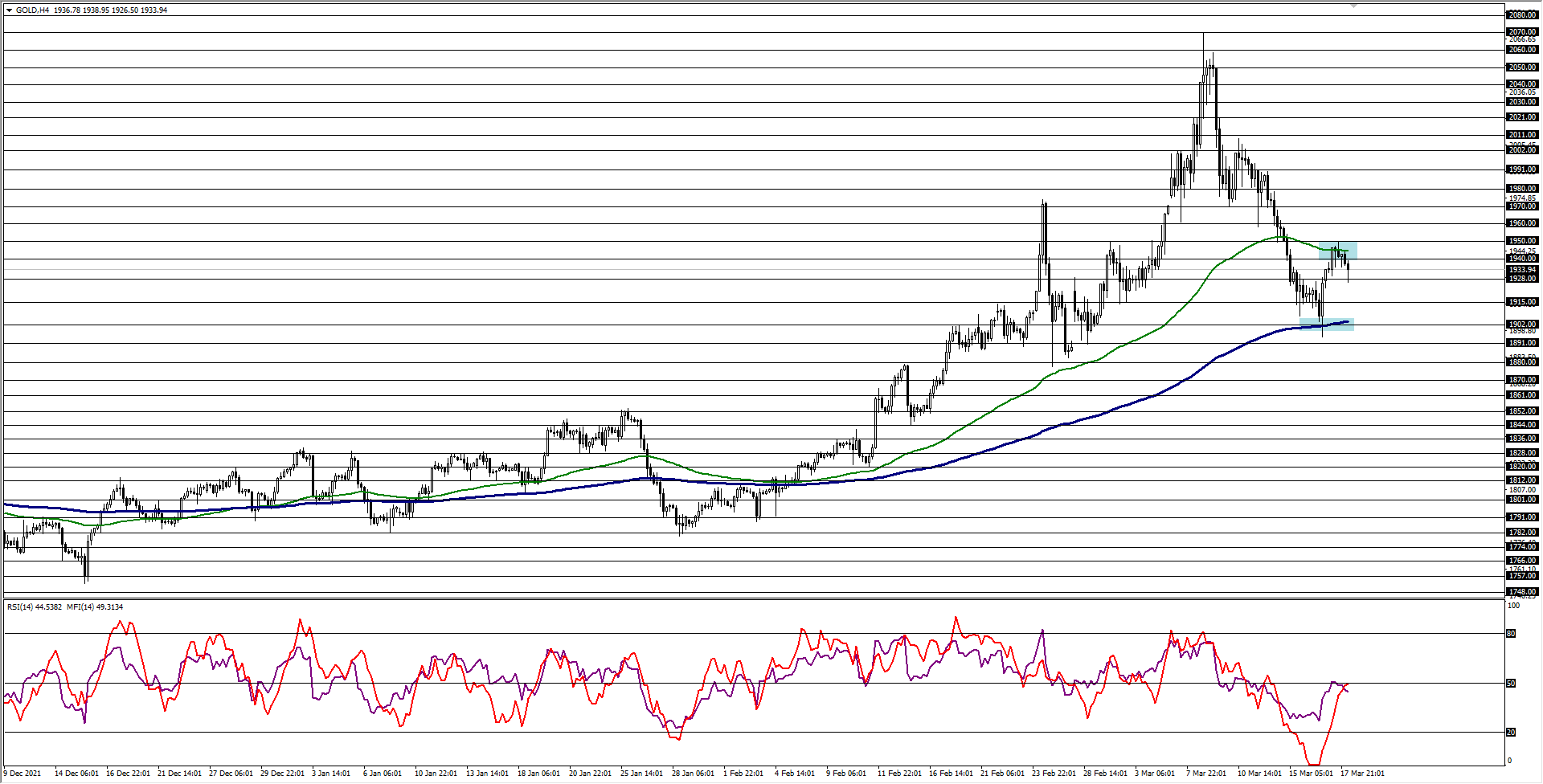
Task: Click the 2021.00 price level label
Action: pyautogui.click(x=1522, y=117)
